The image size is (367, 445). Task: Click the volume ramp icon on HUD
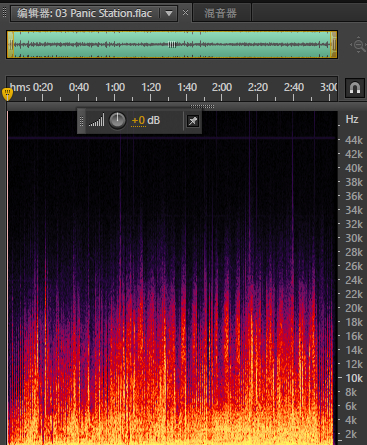click(96, 120)
